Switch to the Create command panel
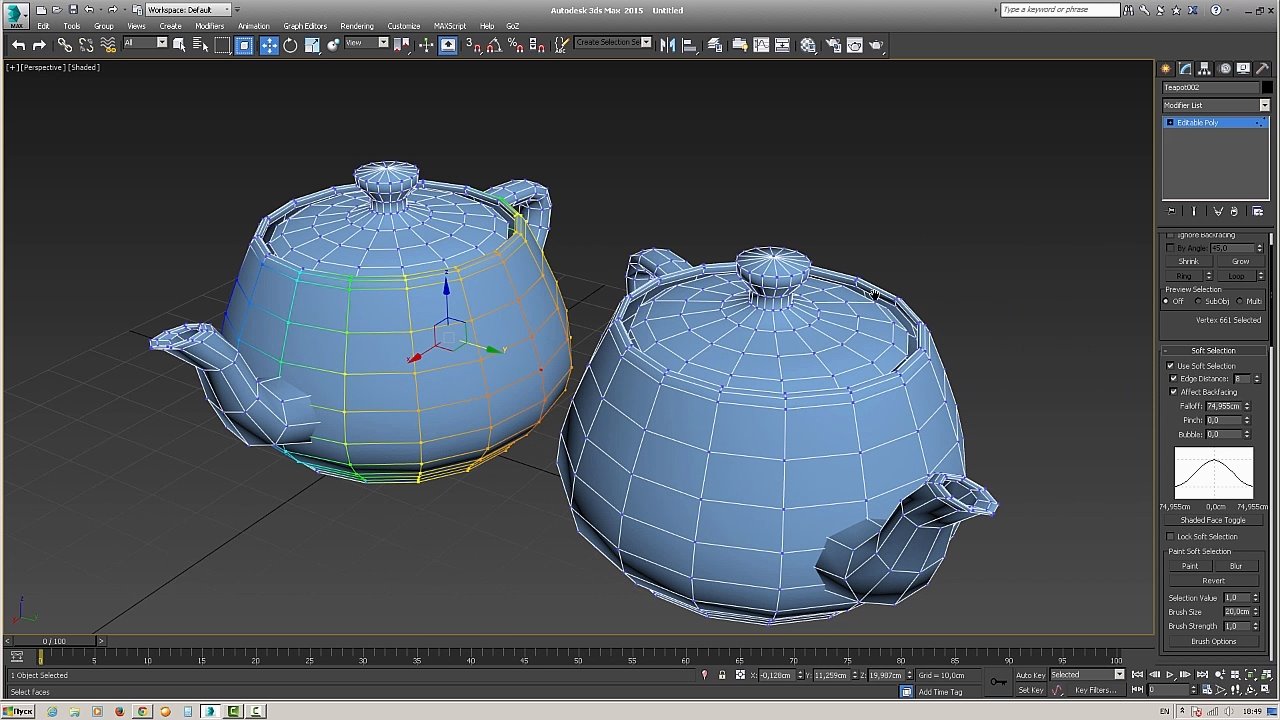Viewport: 1280px width, 720px height. tap(1166, 68)
